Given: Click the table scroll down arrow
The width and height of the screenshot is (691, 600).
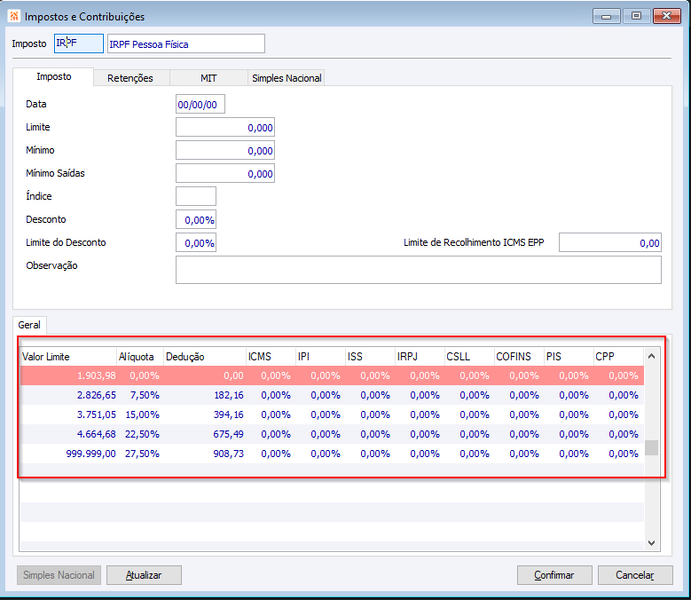Looking at the screenshot, I should (x=652, y=543).
